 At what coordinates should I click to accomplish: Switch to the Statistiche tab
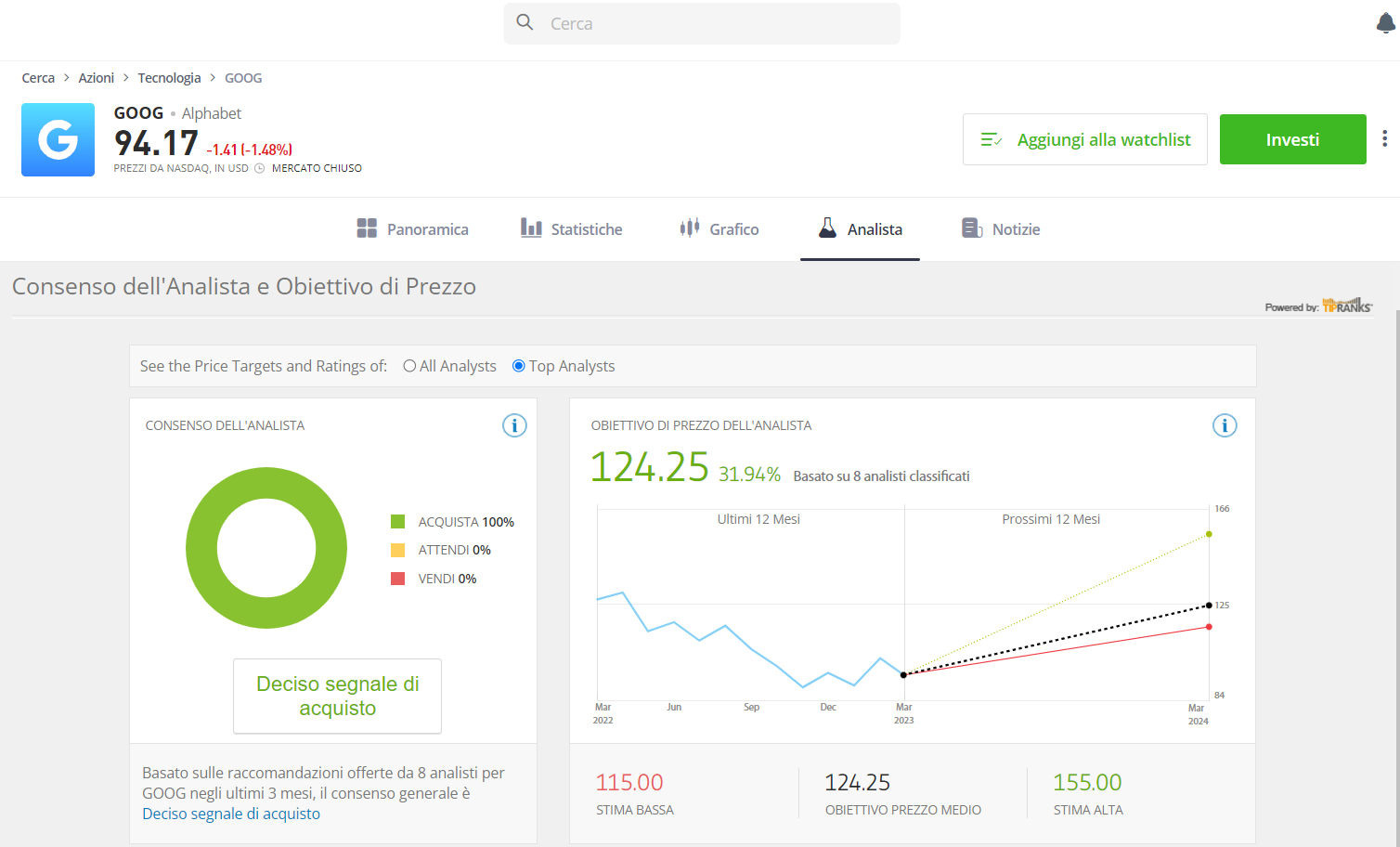point(572,229)
